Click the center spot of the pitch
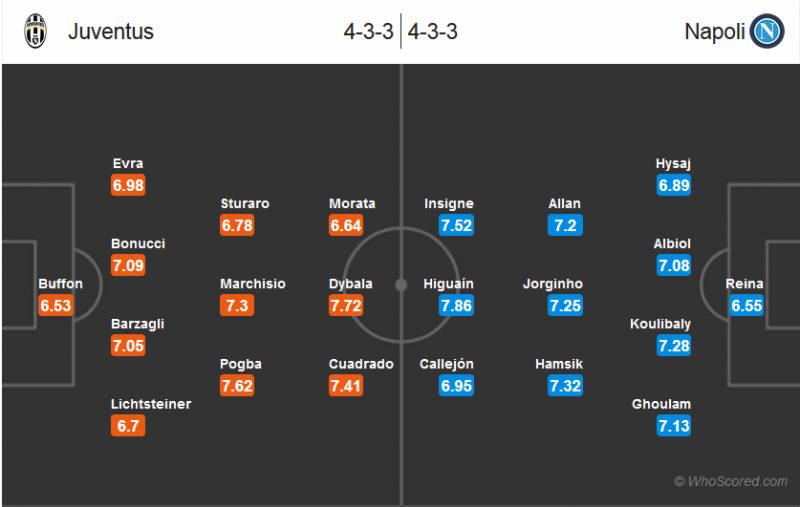 [x=401, y=284]
